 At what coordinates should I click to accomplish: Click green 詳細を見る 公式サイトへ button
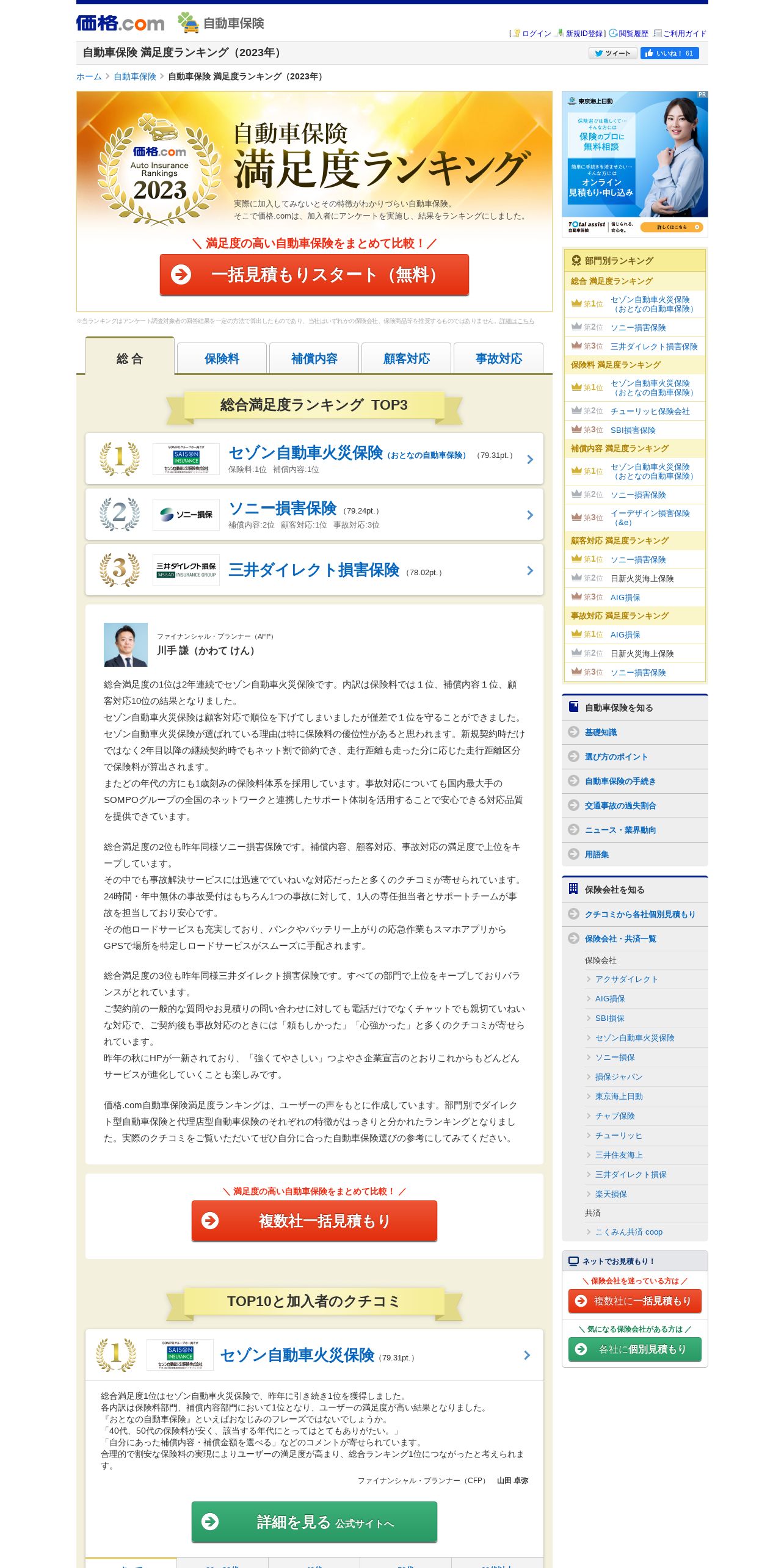pos(314,1522)
